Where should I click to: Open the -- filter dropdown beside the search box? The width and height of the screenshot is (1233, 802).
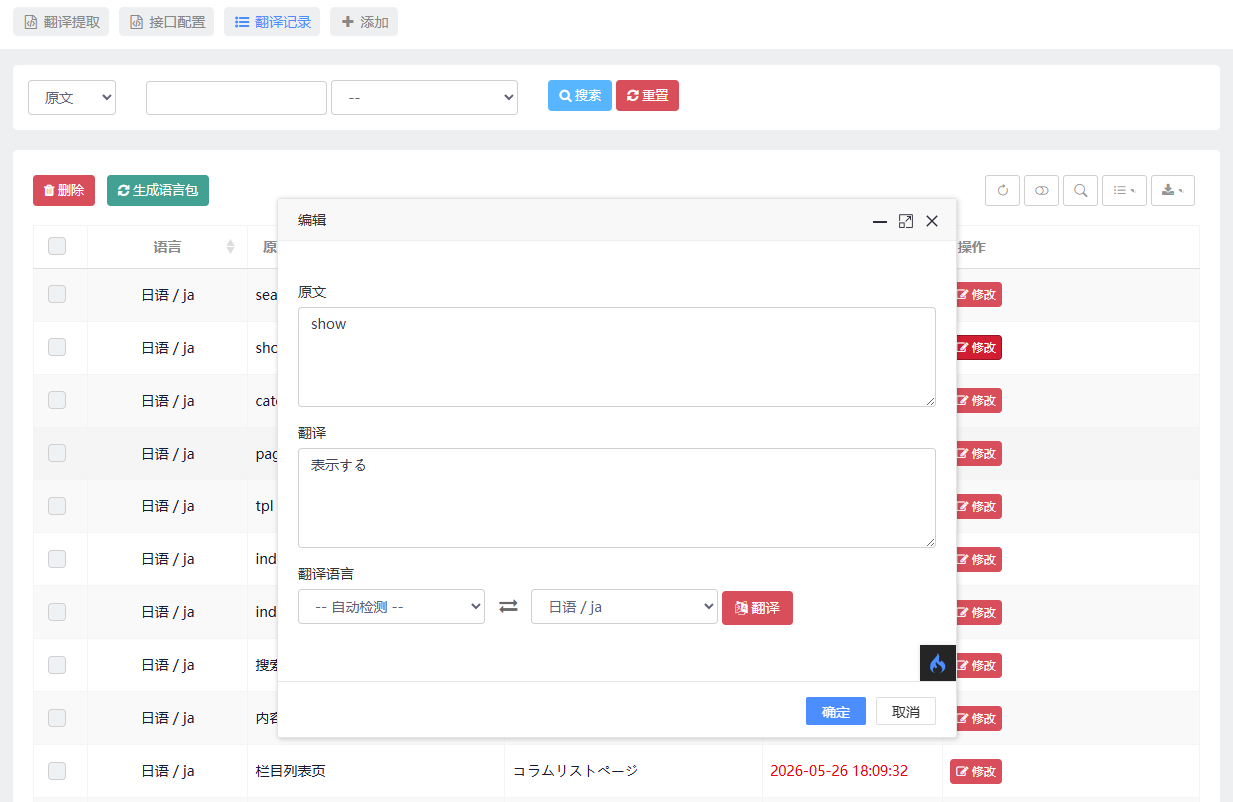[424, 97]
